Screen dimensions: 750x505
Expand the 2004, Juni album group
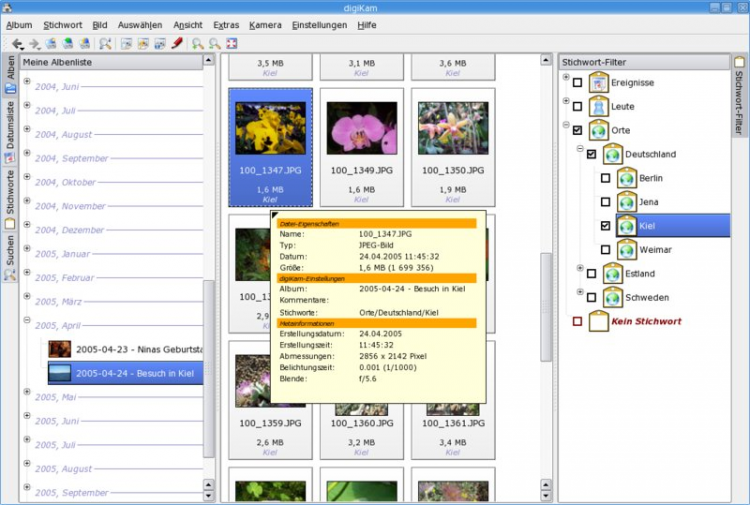(x=27, y=81)
